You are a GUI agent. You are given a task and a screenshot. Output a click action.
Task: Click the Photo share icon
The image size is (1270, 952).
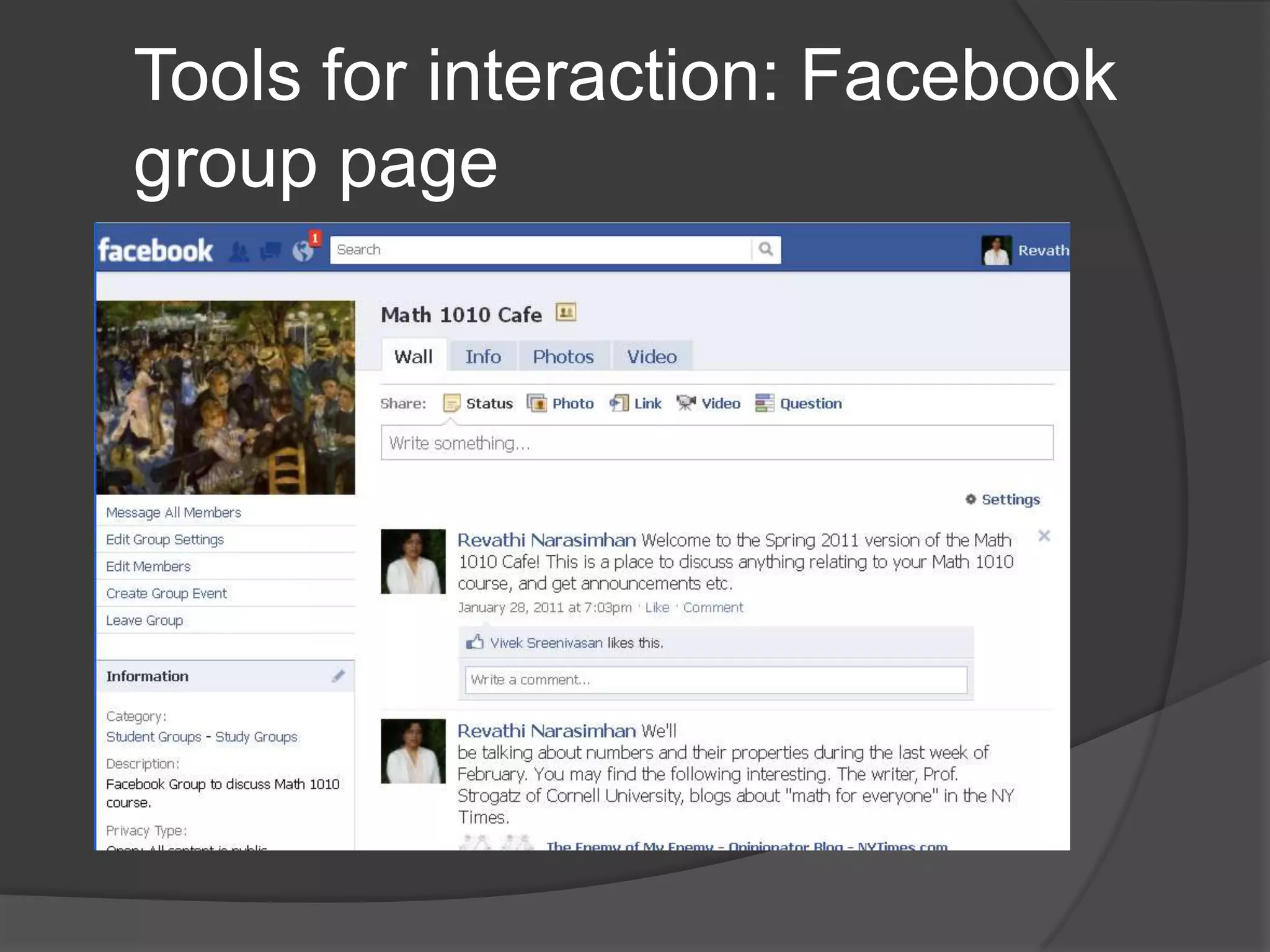click(536, 403)
